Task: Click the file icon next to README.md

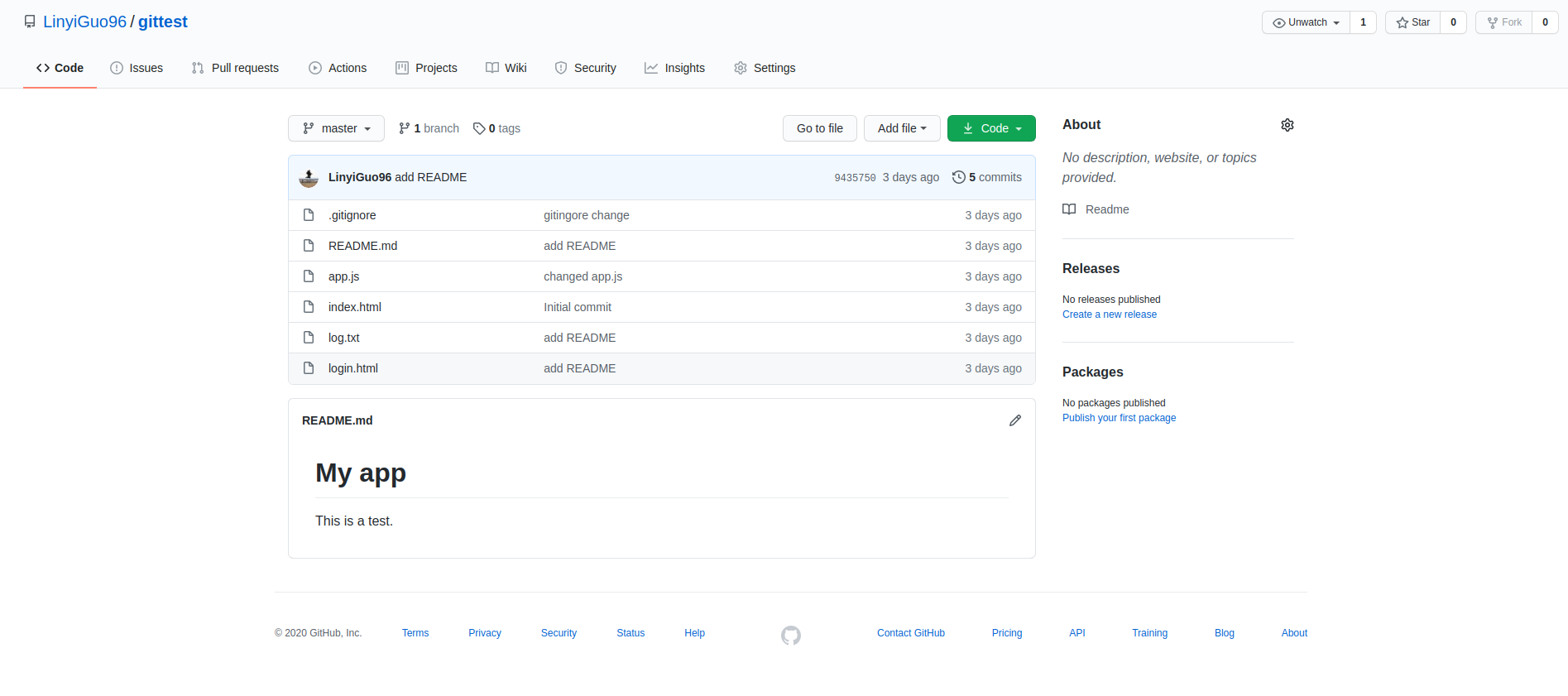Action: [309, 246]
